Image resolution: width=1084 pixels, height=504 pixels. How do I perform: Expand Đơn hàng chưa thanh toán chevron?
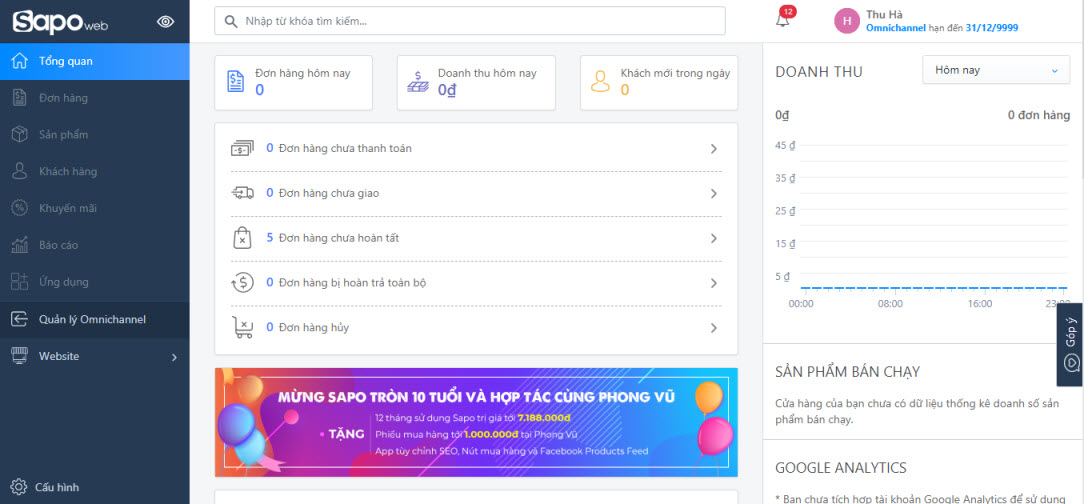(x=714, y=149)
